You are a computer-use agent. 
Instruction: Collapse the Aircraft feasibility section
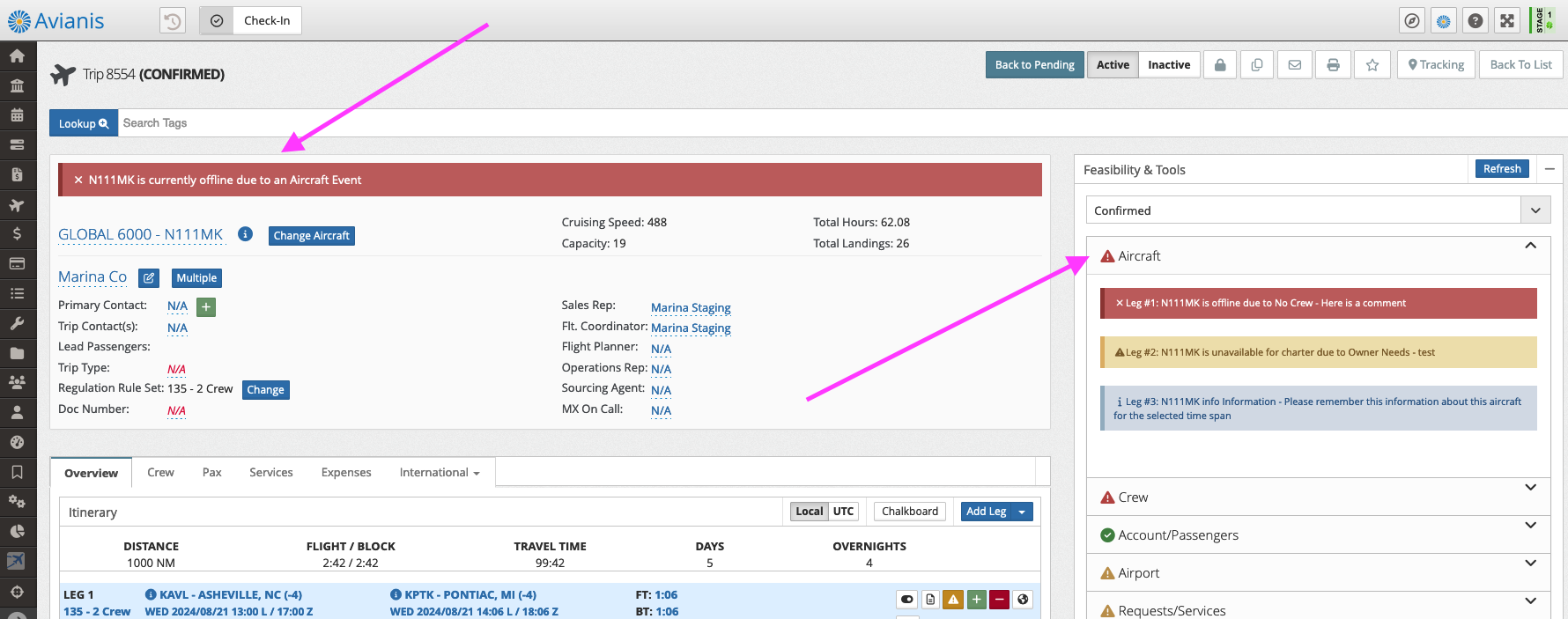pos(1530,246)
